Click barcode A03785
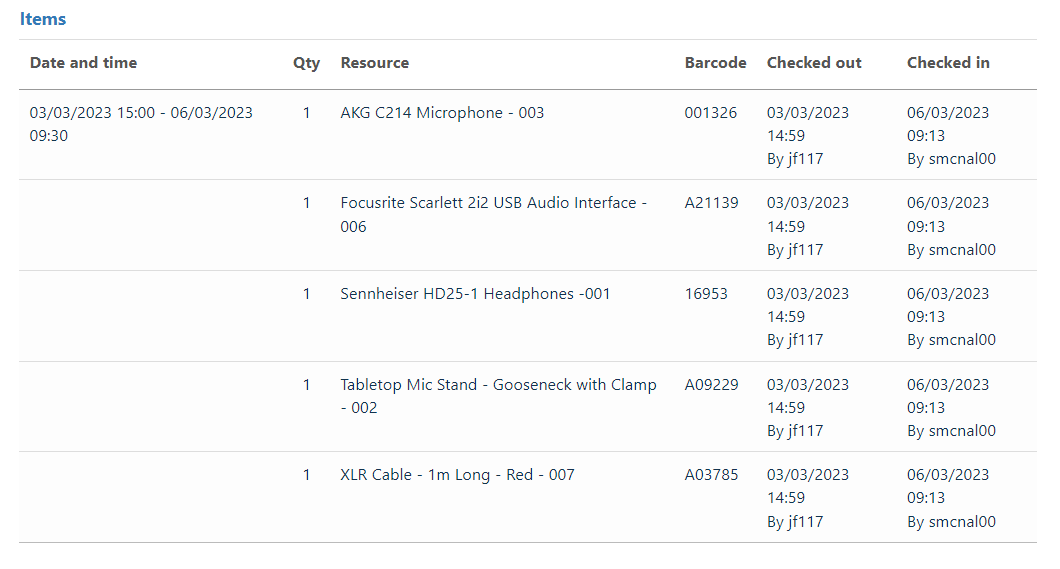 711,475
